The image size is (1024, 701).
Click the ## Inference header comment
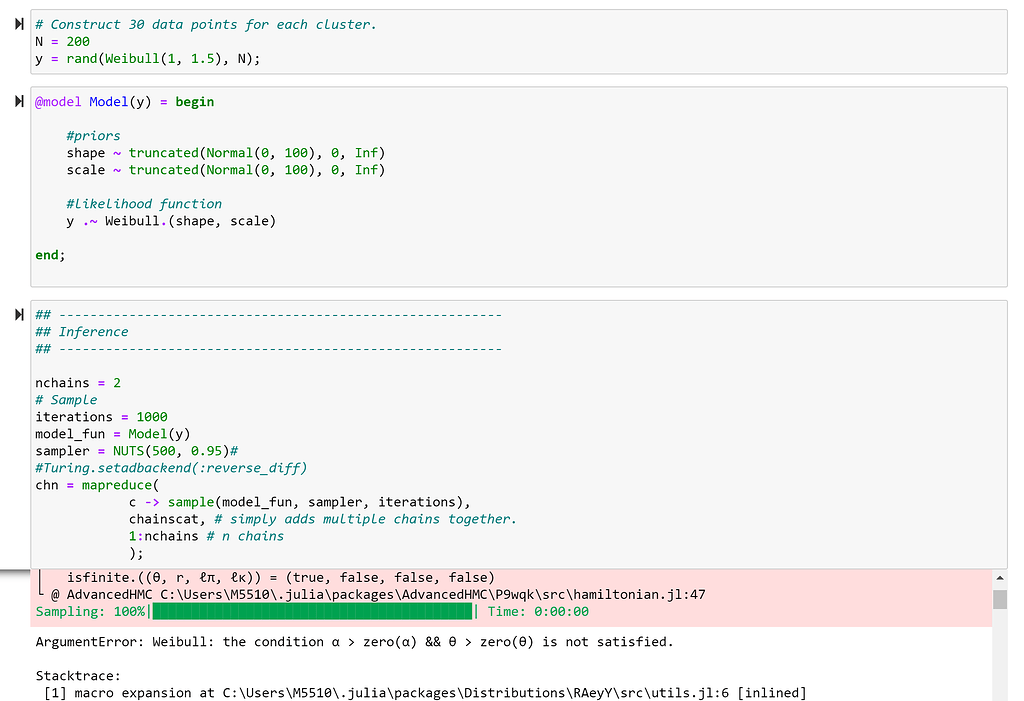[x=80, y=331]
